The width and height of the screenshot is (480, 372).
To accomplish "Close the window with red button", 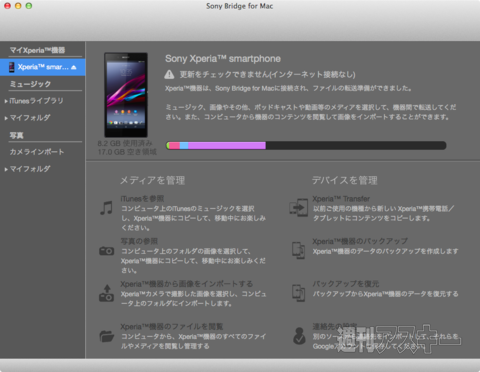I will point(7,6).
